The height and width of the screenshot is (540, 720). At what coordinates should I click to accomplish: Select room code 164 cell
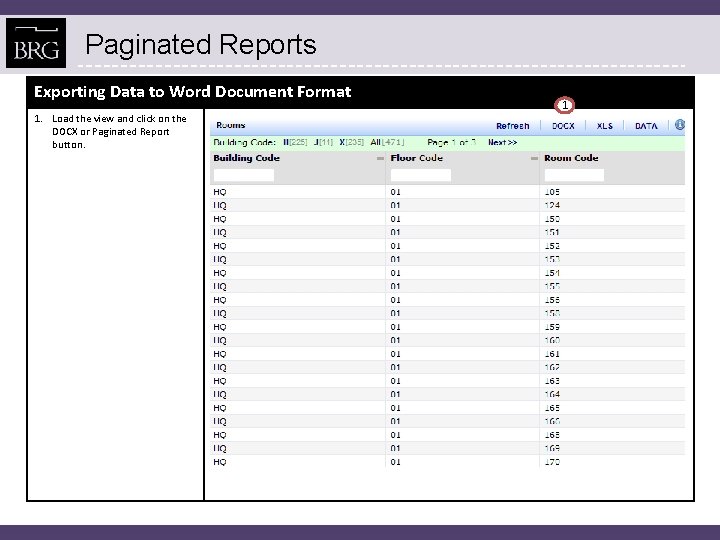pyautogui.click(x=552, y=394)
